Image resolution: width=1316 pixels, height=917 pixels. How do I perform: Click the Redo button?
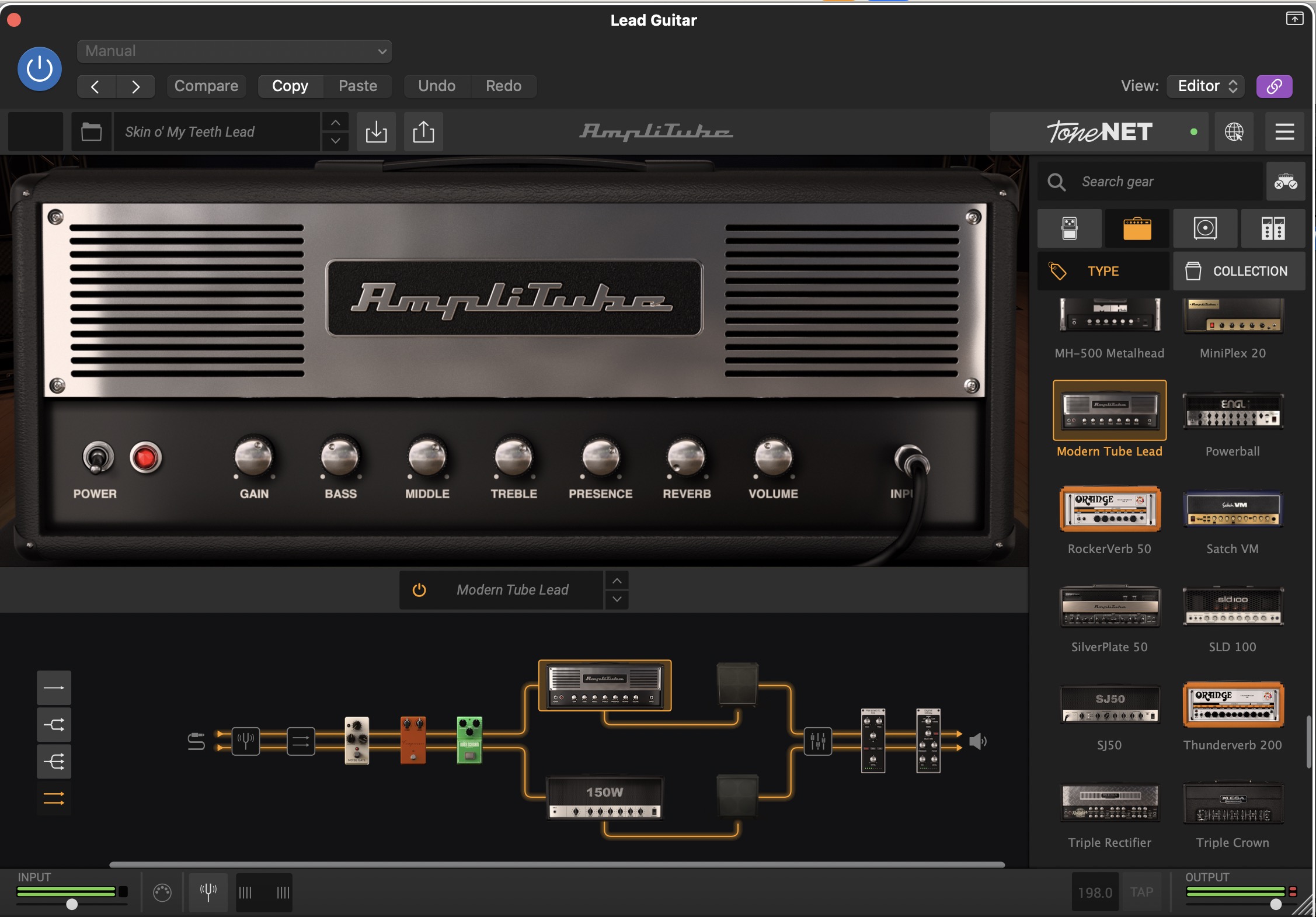coord(503,86)
